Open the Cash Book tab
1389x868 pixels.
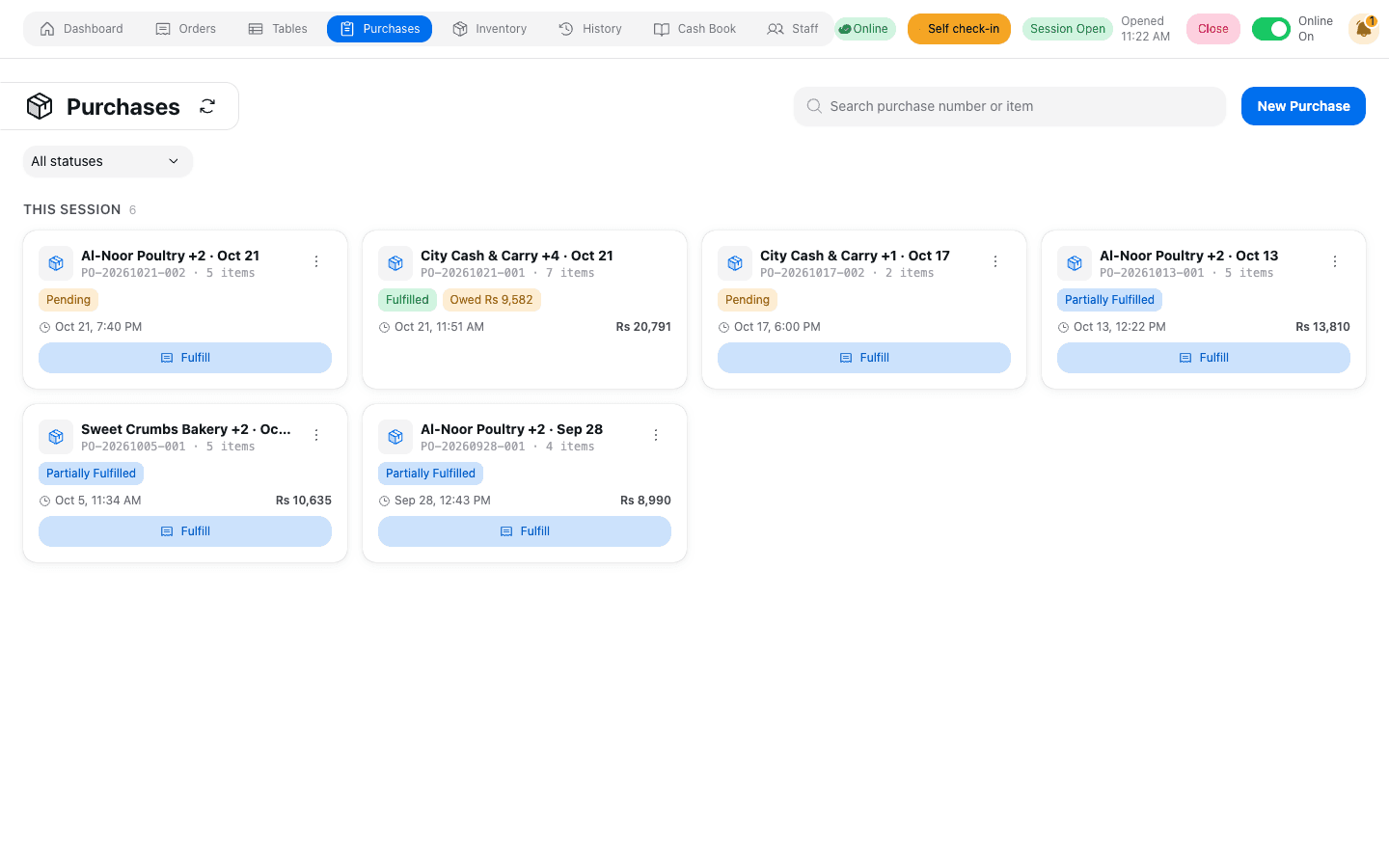click(x=695, y=29)
